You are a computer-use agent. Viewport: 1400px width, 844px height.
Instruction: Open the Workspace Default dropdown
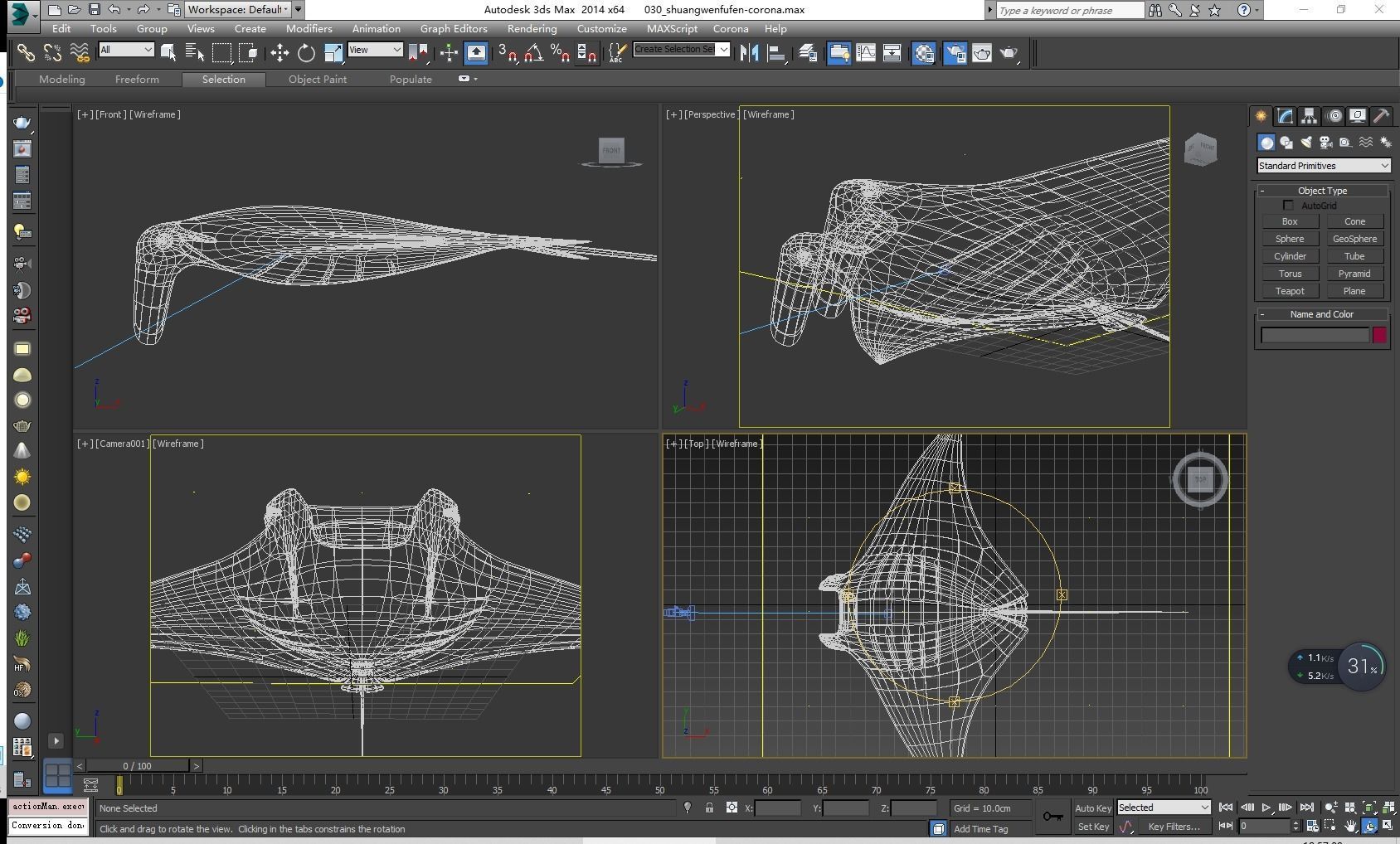(x=238, y=10)
